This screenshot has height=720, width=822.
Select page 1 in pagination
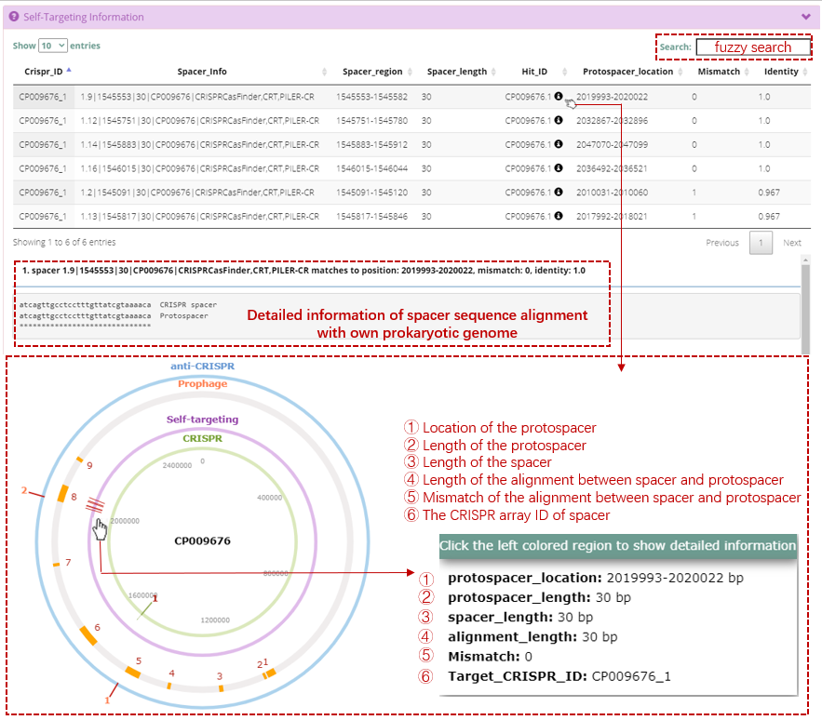[x=761, y=243]
